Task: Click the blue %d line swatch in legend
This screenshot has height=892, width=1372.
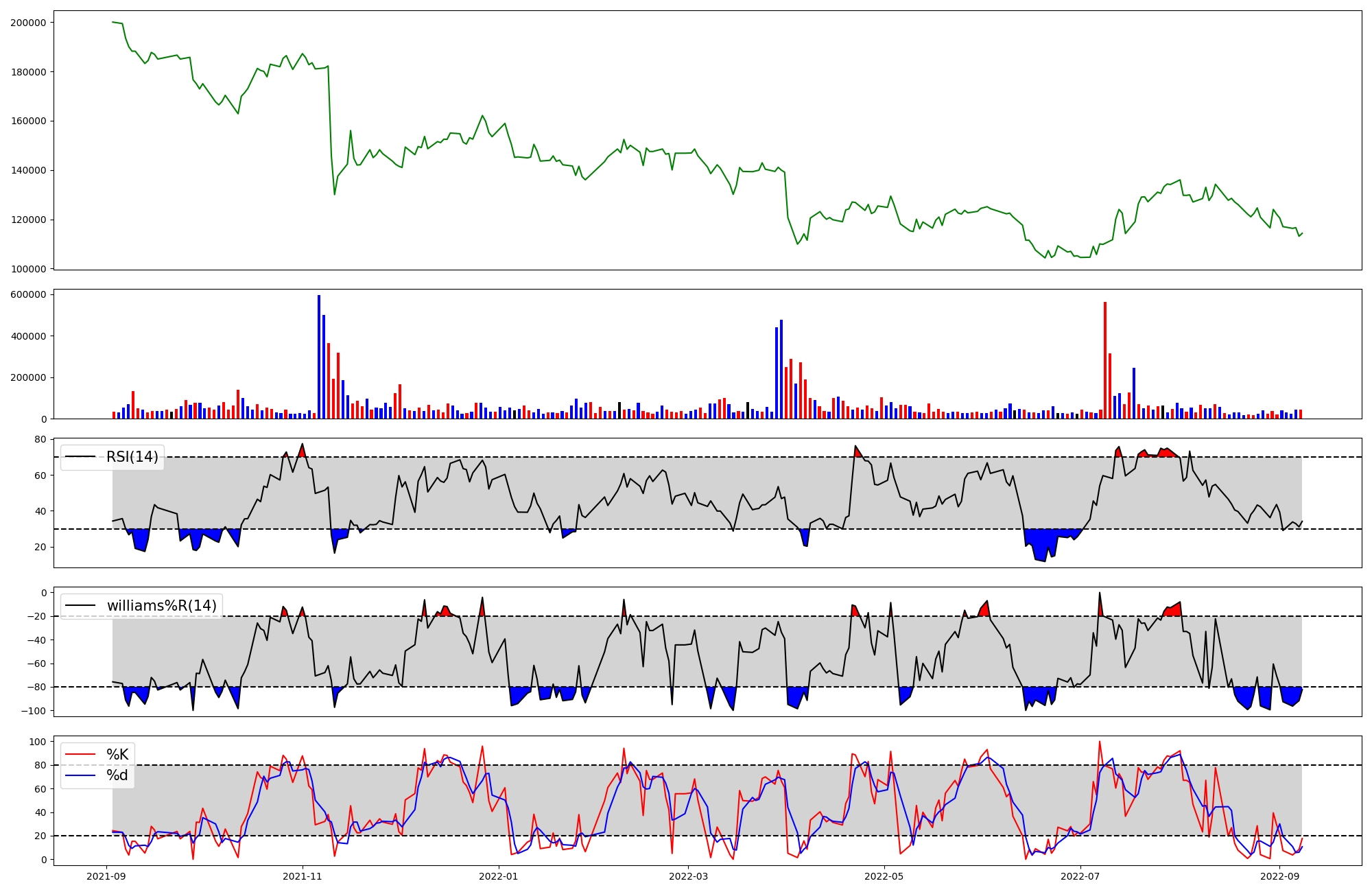Action: pos(80,775)
